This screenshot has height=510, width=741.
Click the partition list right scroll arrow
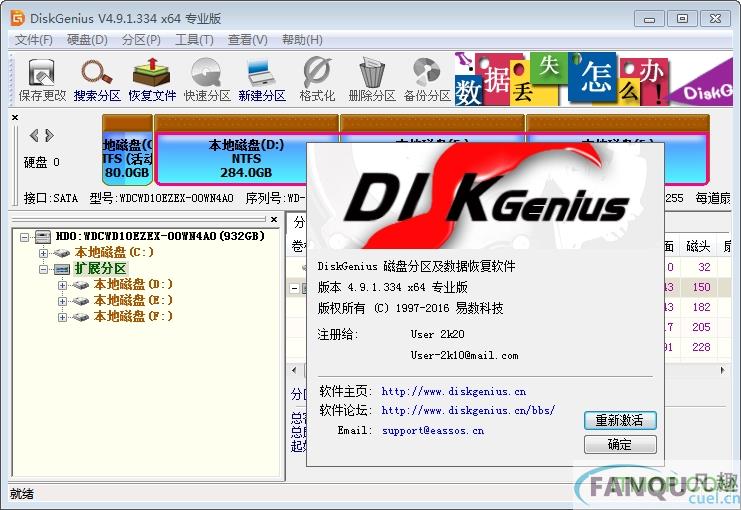pos(723,370)
